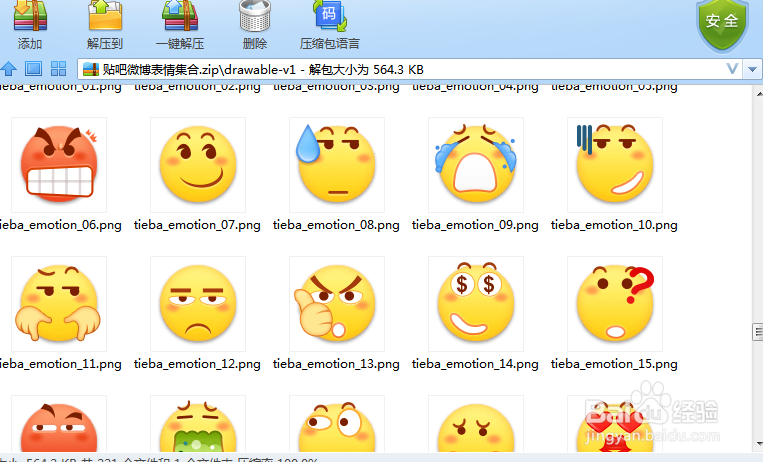The image size is (763, 462).
Task: Click the green 安全 shield badge
Action: tap(722, 24)
